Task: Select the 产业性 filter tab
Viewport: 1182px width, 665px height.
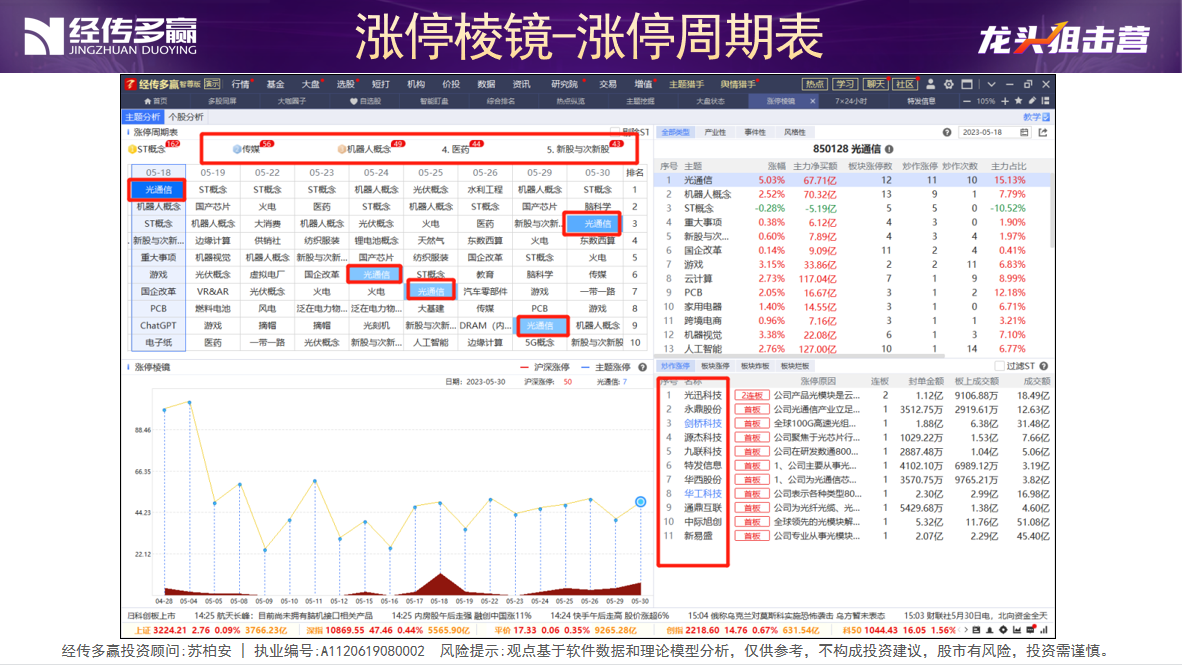Action: pos(715,132)
